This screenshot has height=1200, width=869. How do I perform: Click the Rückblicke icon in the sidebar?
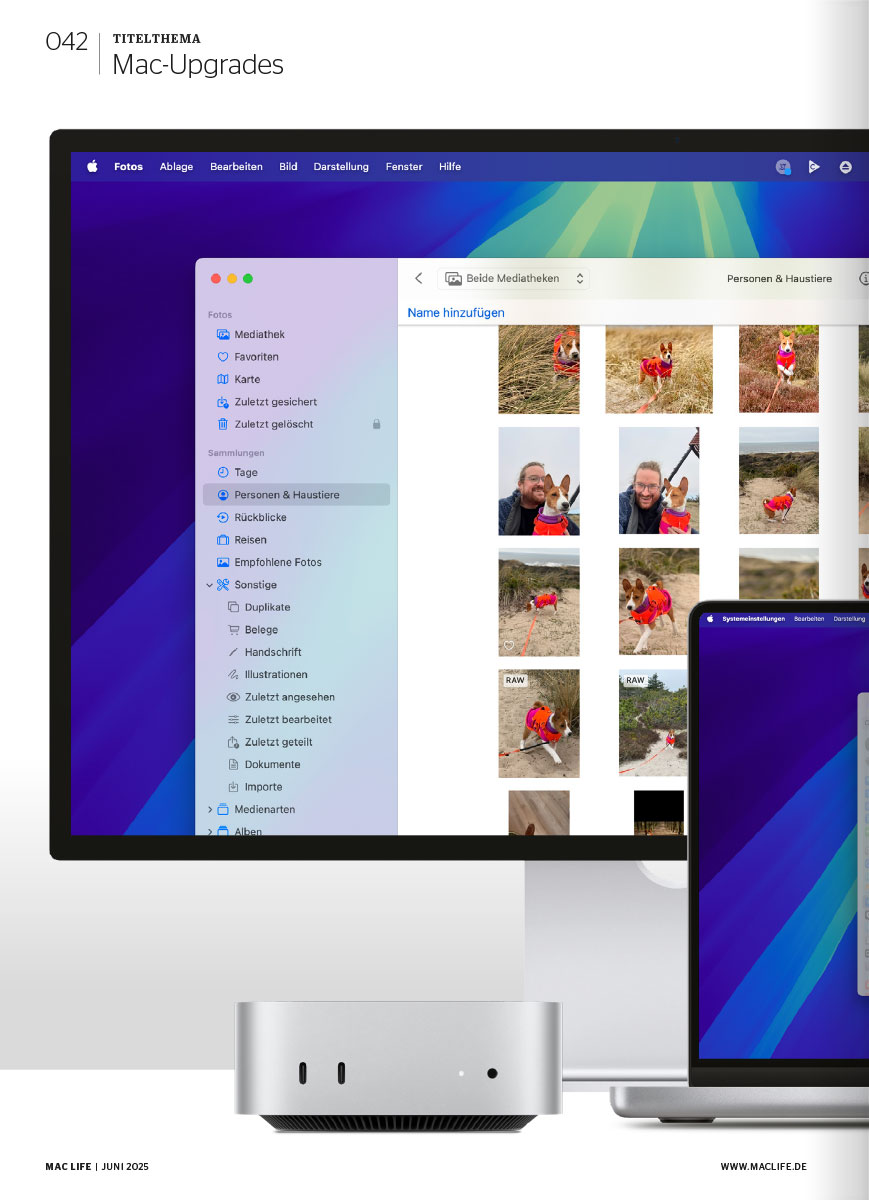(223, 517)
